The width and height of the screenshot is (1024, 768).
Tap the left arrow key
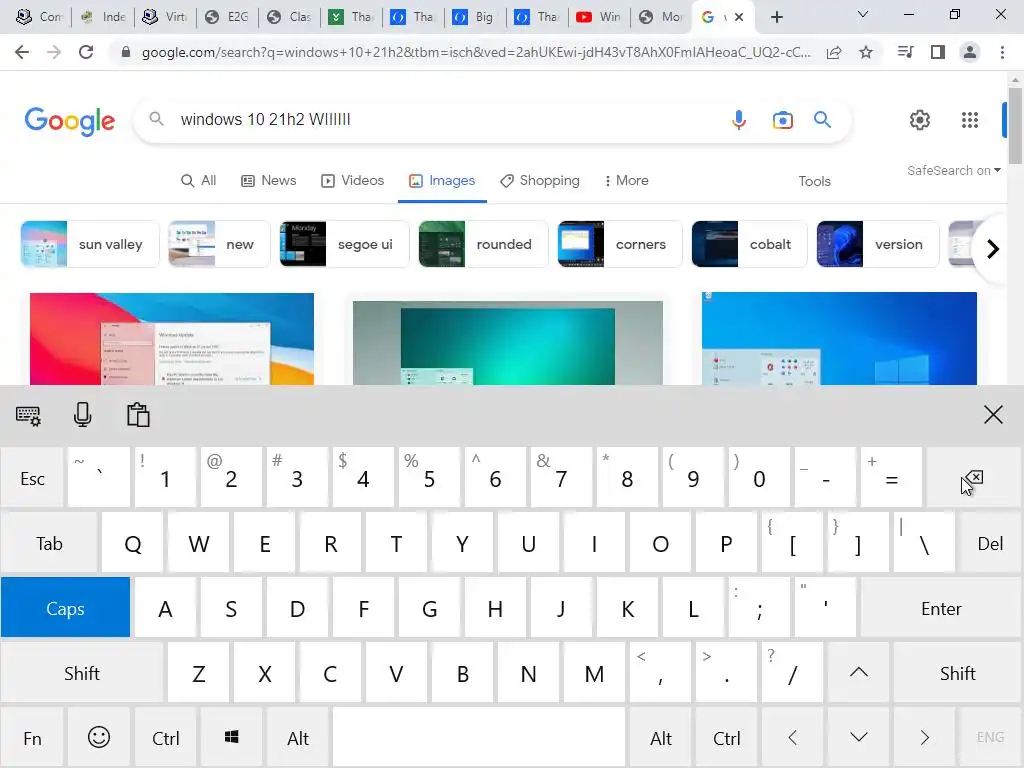coord(793,738)
